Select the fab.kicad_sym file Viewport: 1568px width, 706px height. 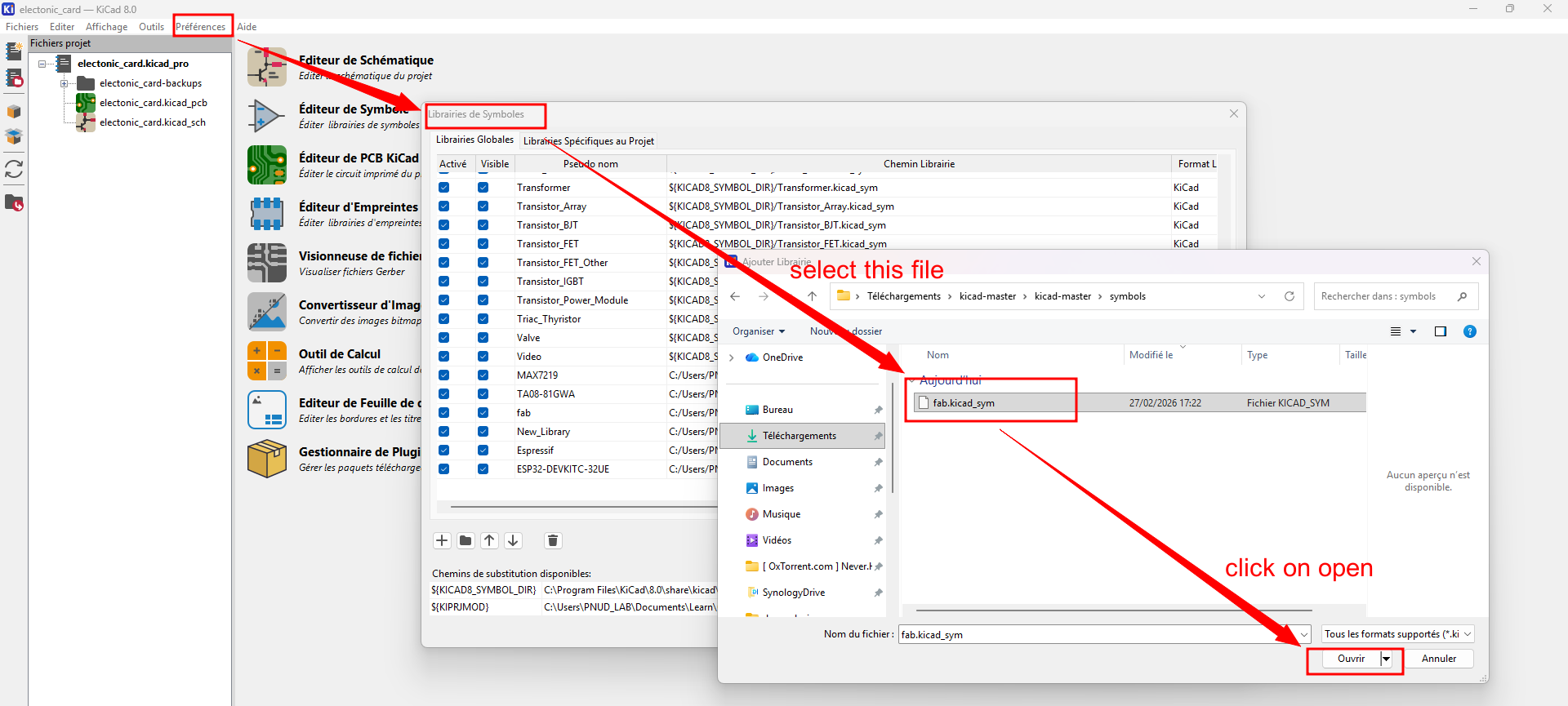[x=1139, y=403]
